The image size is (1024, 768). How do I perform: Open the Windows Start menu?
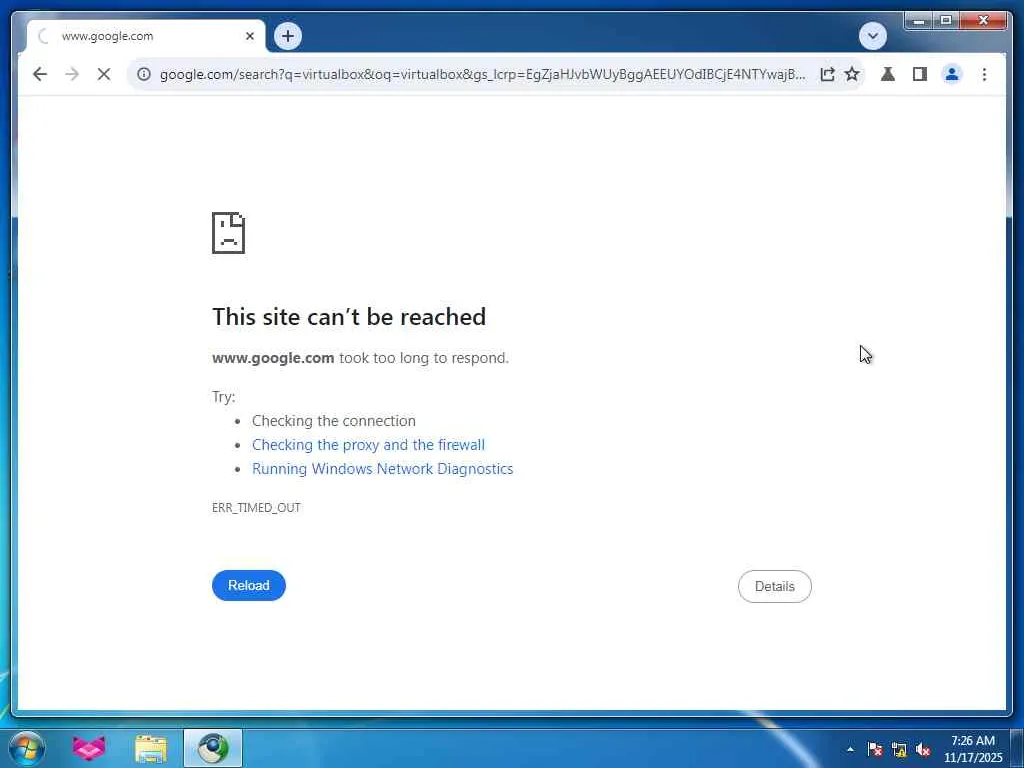27,748
